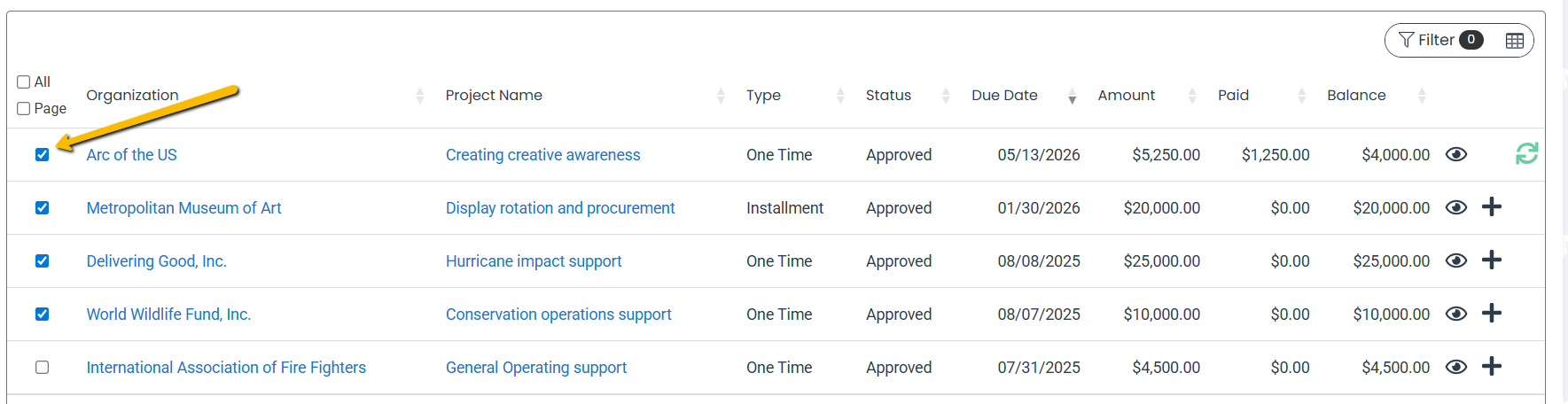Open the Display rotation and procurement project
This screenshot has width=1568, height=404.
point(560,208)
